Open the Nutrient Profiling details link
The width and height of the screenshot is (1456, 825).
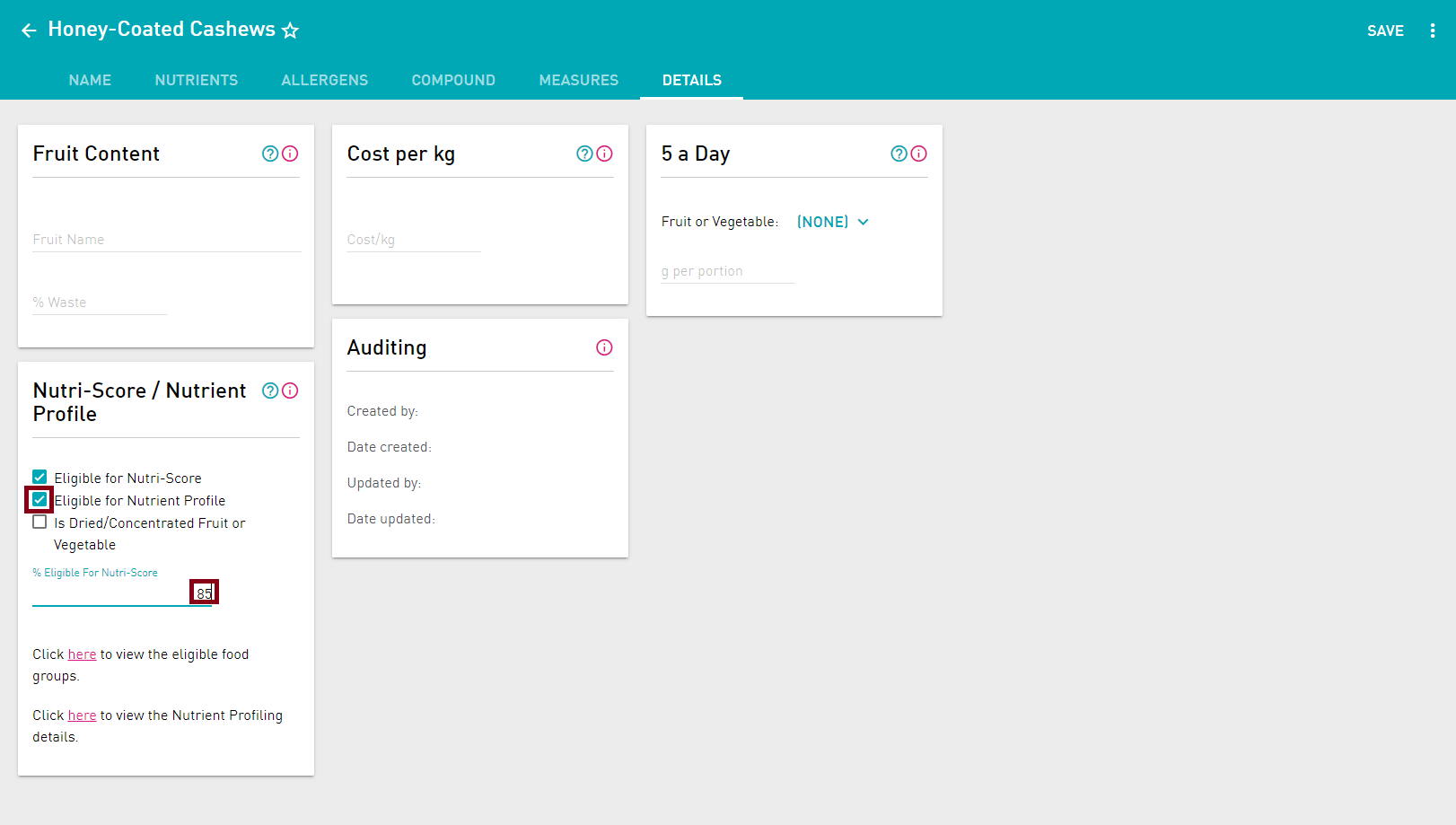(82, 715)
